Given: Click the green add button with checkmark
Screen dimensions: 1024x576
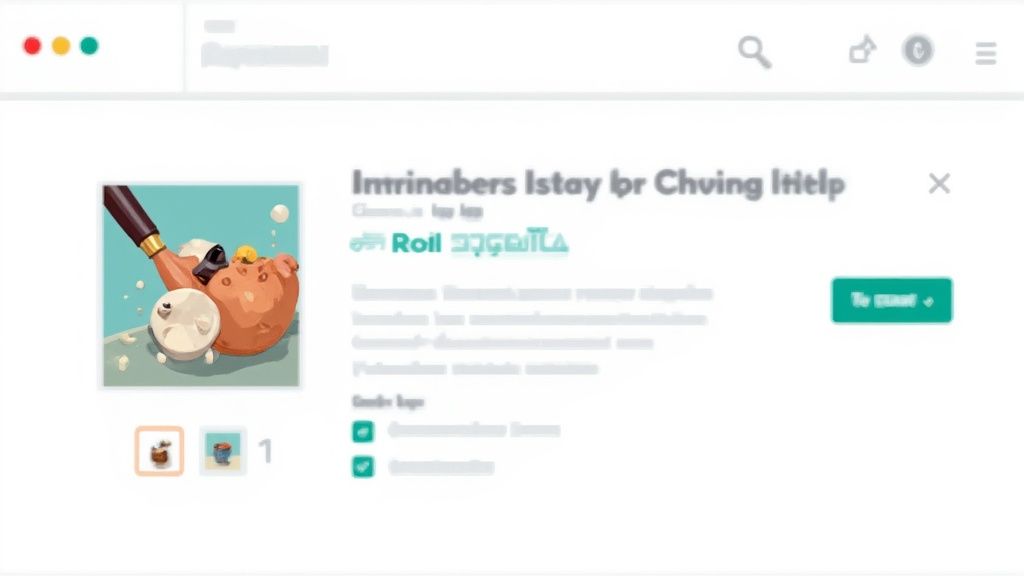Looking at the screenshot, I should coord(891,300).
